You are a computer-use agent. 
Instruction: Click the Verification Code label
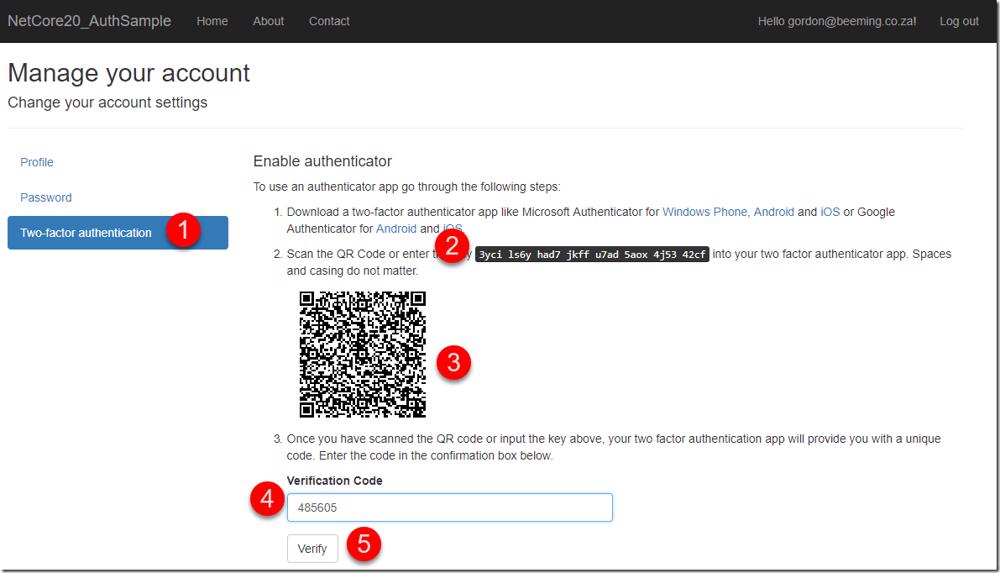[x=334, y=480]
